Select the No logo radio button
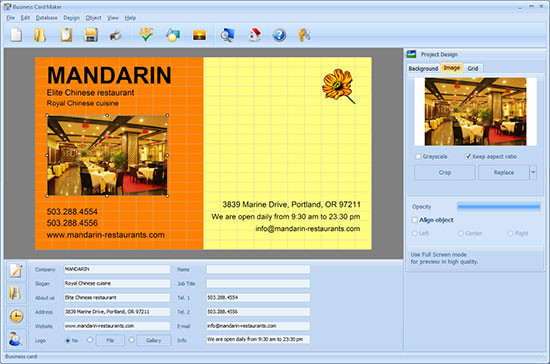The image size is (550, 364). click(x=67, y=340)
